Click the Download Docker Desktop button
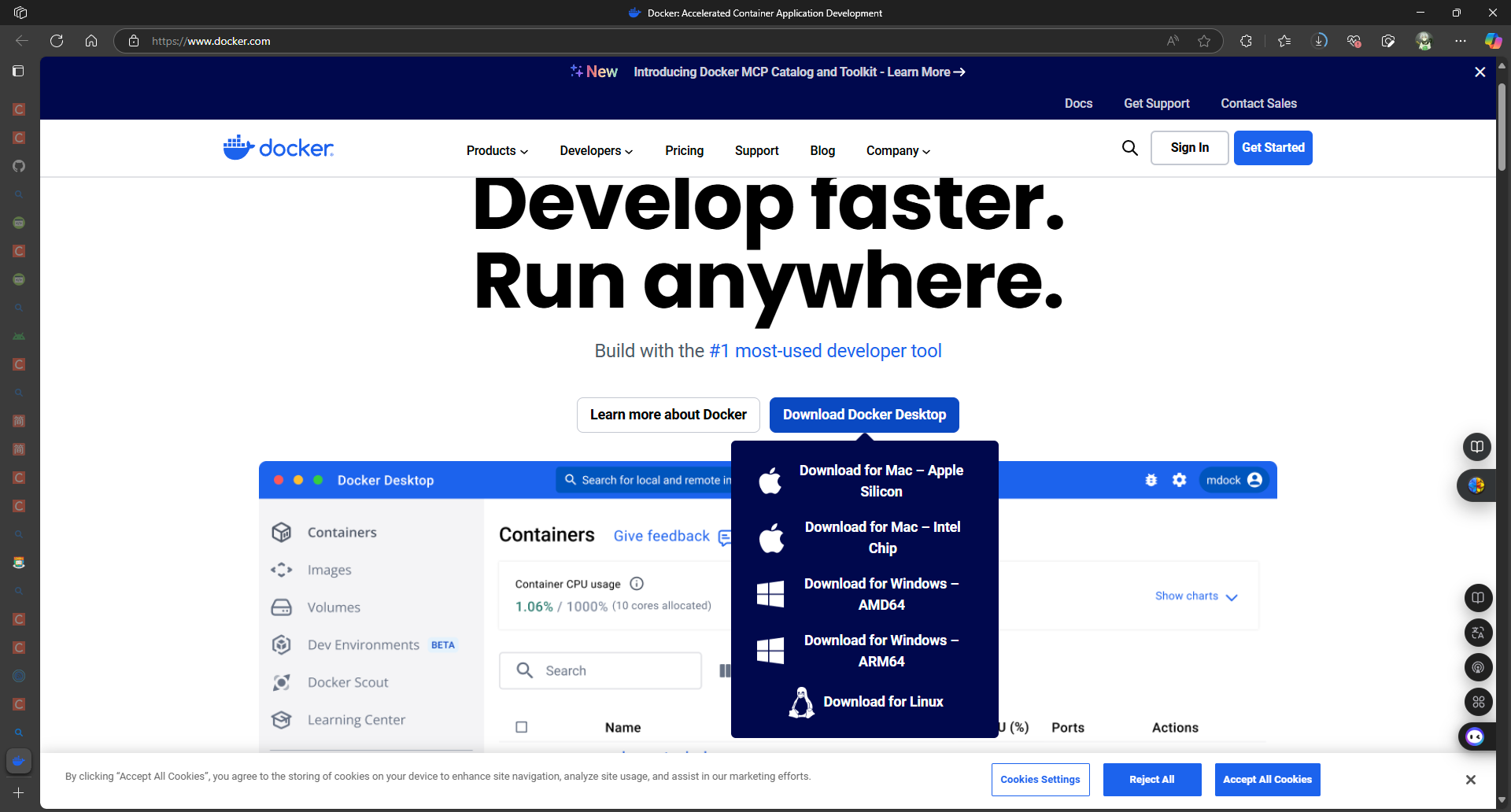 [864, 415]
